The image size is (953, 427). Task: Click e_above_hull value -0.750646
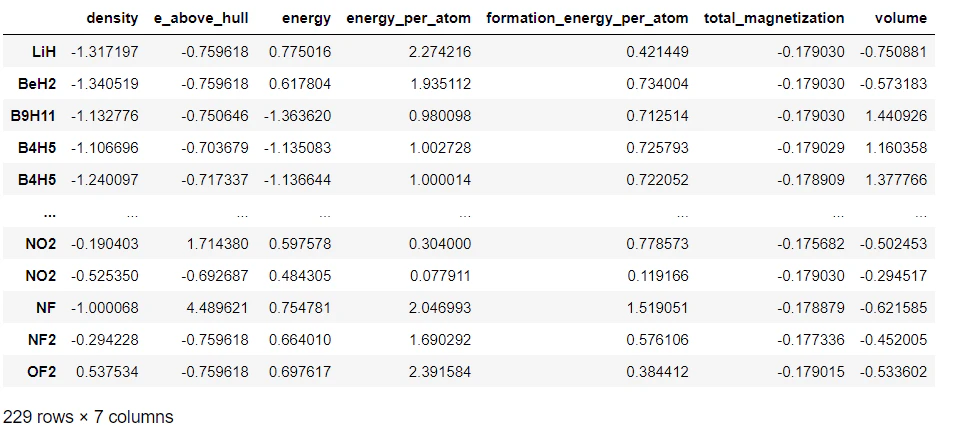pyautogui.click(x=215, y=115)
